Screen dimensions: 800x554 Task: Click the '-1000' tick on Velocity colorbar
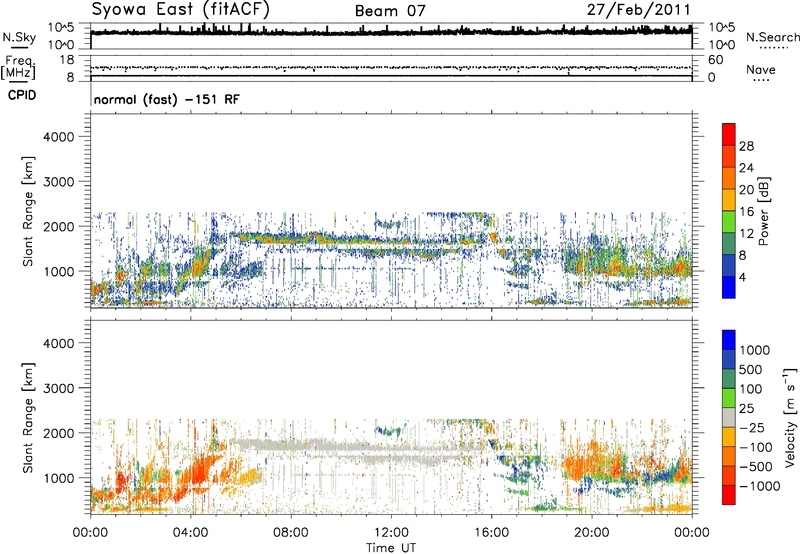click(759, 486)
